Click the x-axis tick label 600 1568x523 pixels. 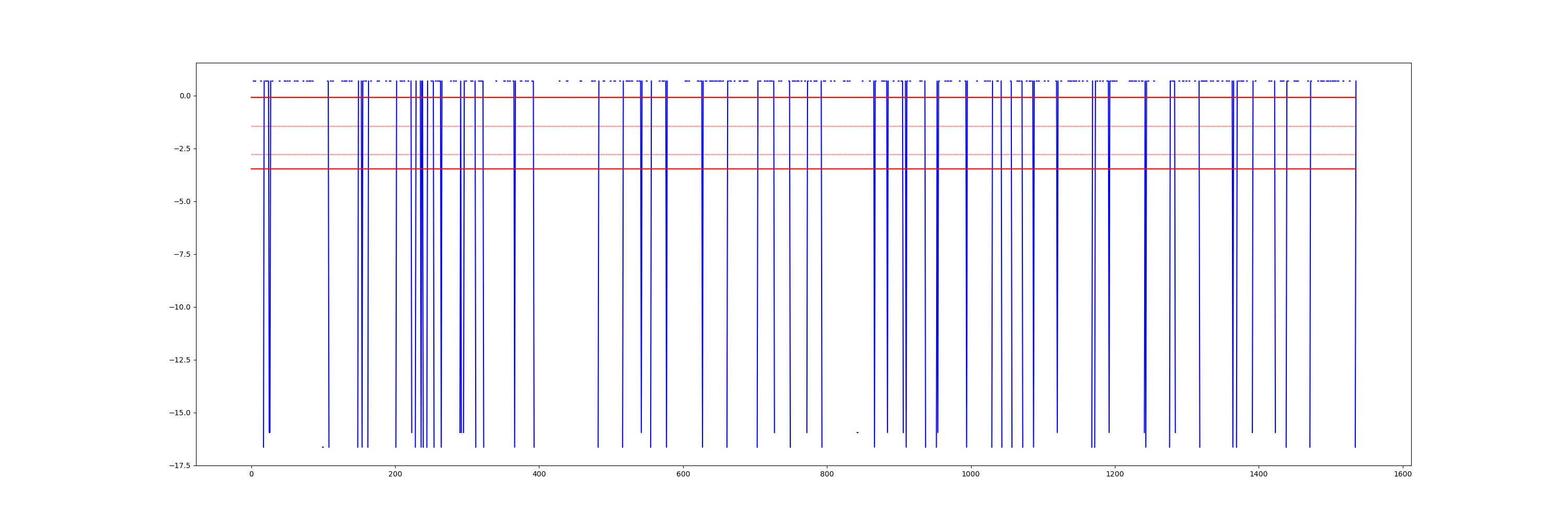coord(683,474)
